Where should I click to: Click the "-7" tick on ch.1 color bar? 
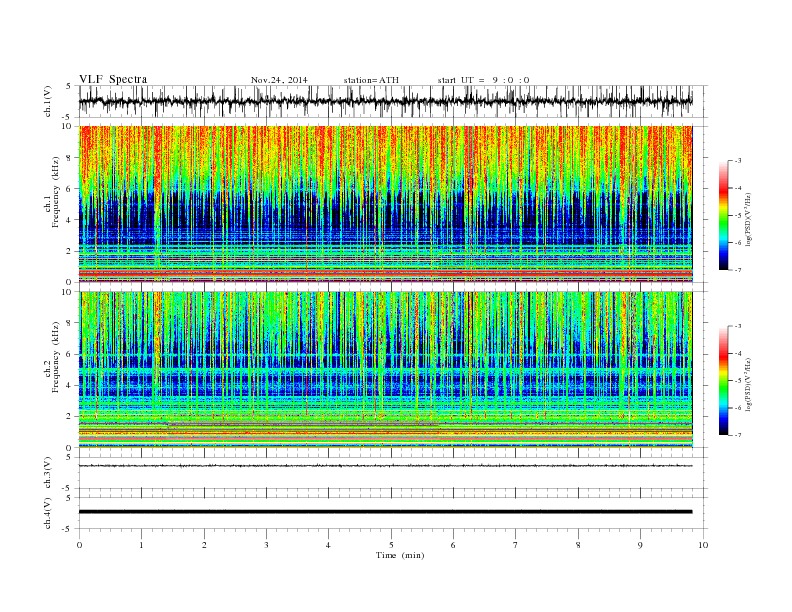pos(738,270)
